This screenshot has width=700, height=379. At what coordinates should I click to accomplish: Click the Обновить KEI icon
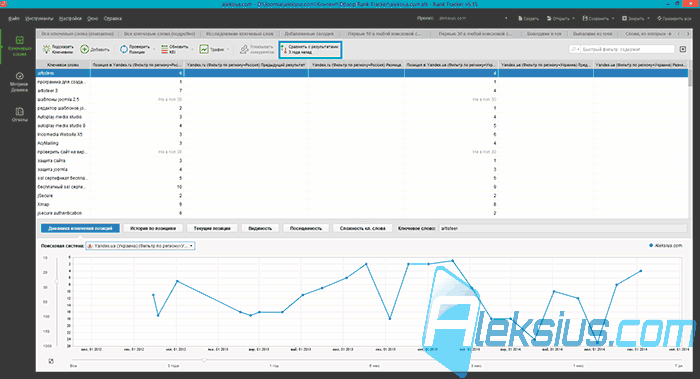coord(164,49)
